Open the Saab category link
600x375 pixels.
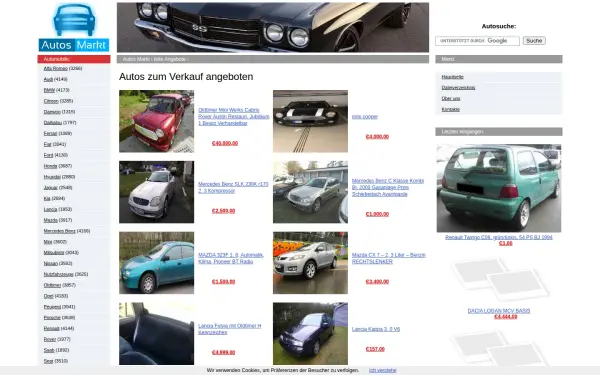49,351
